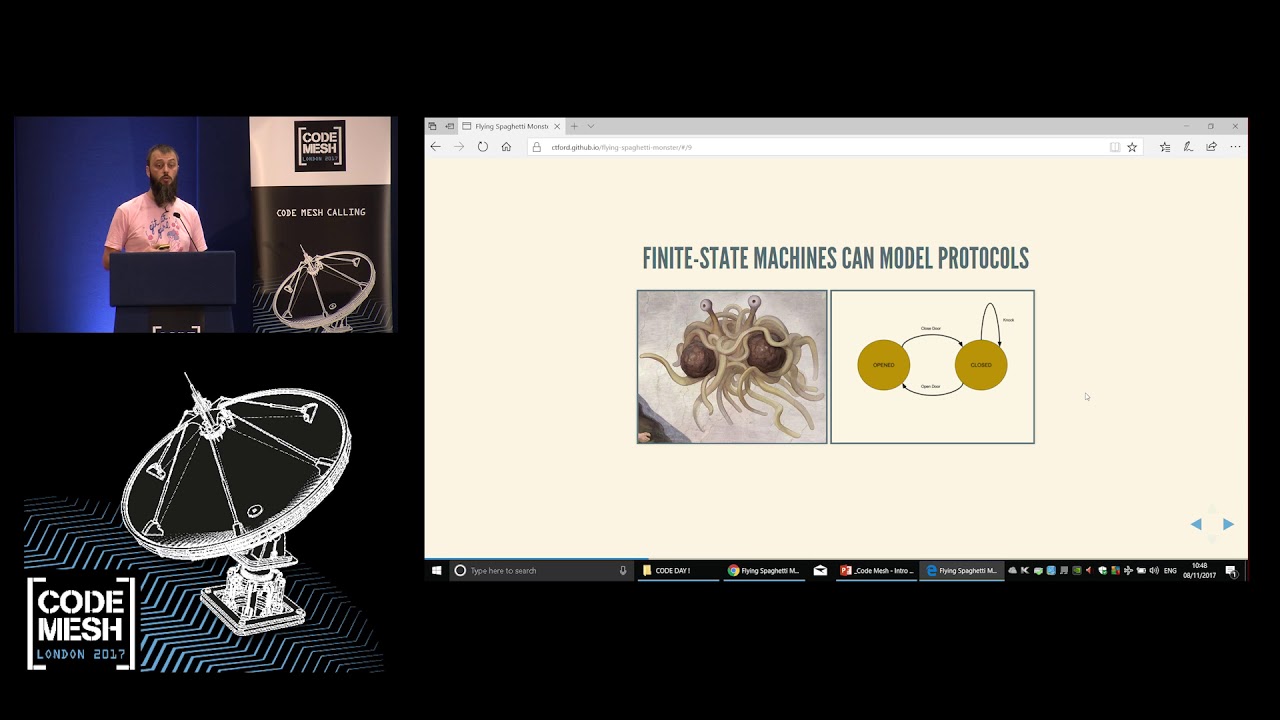Set these tabs aside
This screenshot has height=720, width=1280.
tap(449, 126)
